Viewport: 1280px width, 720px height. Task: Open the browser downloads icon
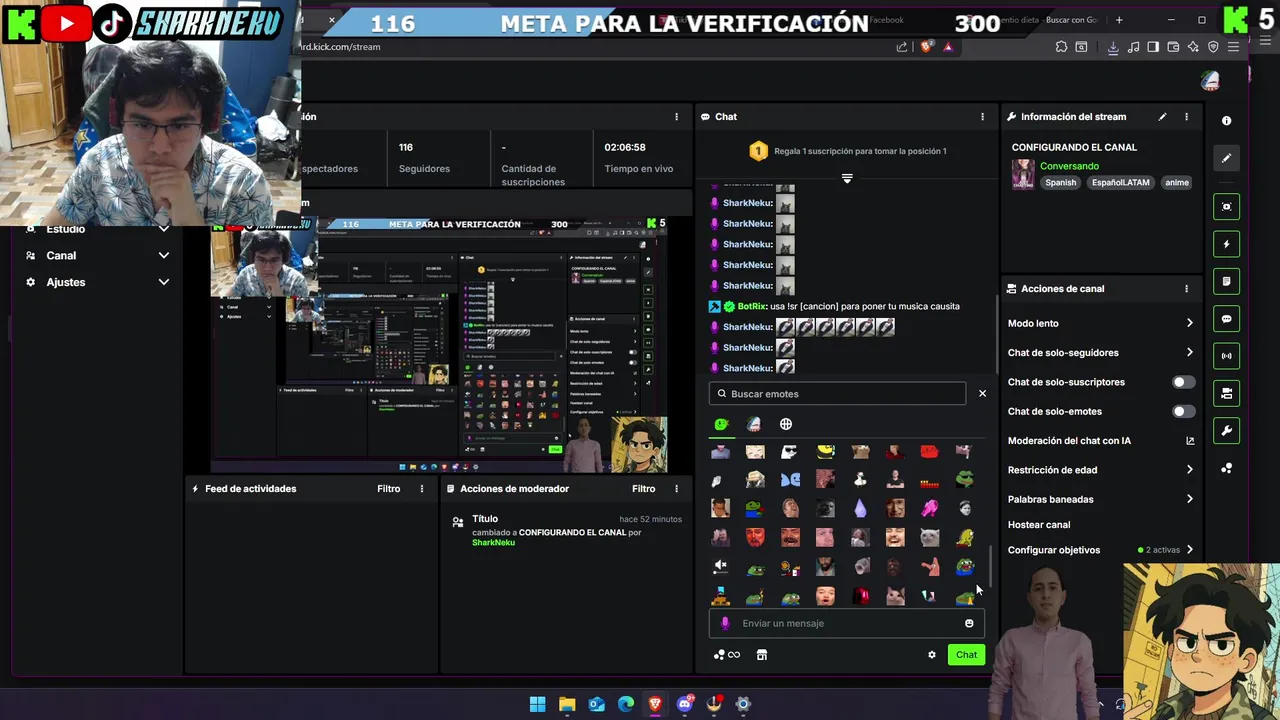[x=1113, y=46]
